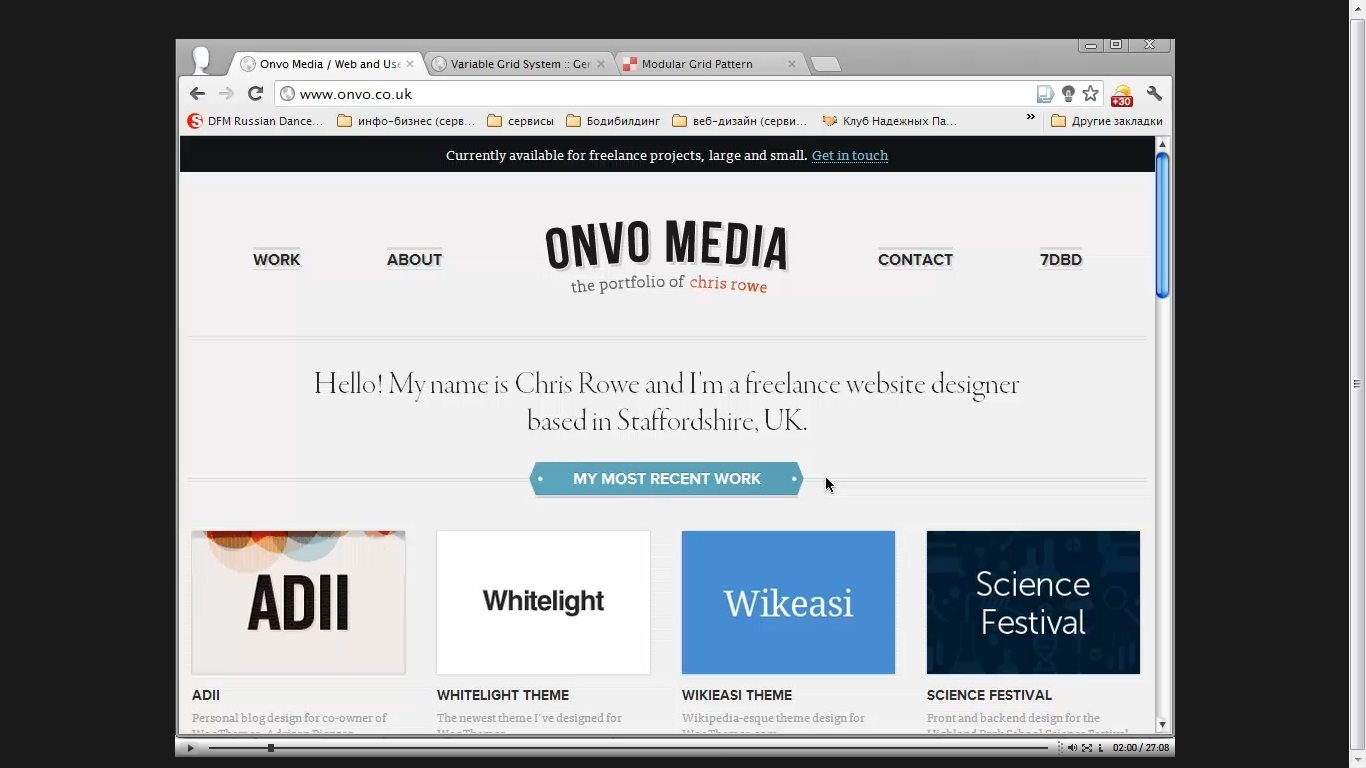Viewport: 1366px width, 768px height.
Task: Open the веб-дизайн bookmarks folder
Action: click(x=739, y=121)
